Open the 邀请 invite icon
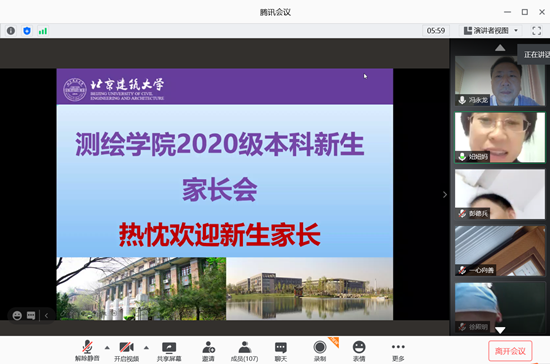 coord(208,351)
